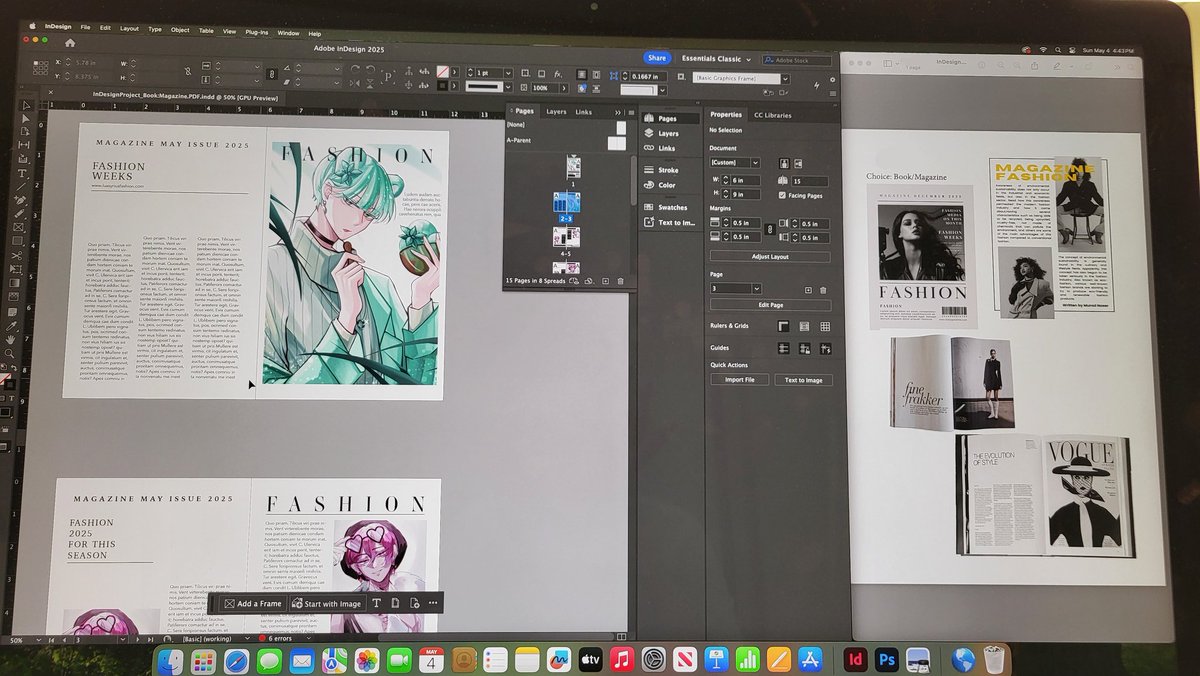Click the Text to Image button
1200x676 pixels.
coord(803,380)
